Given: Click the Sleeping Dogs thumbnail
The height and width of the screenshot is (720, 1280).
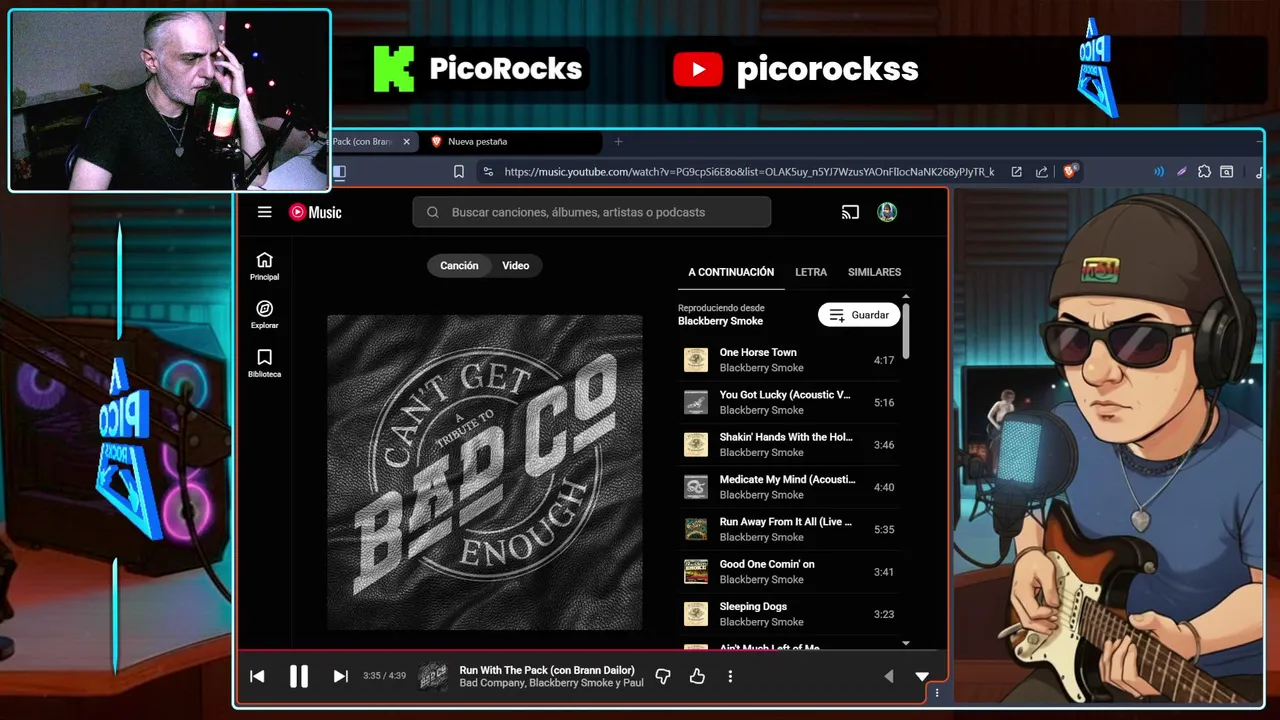Looking at the screenshot, I should click(x=696, y=614).
